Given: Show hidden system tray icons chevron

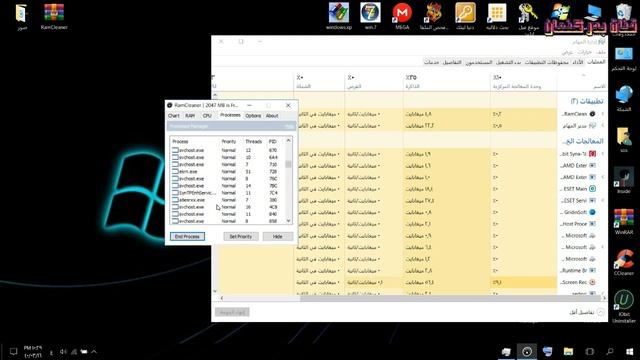Looking at the screenshot, I should point(94,352).
